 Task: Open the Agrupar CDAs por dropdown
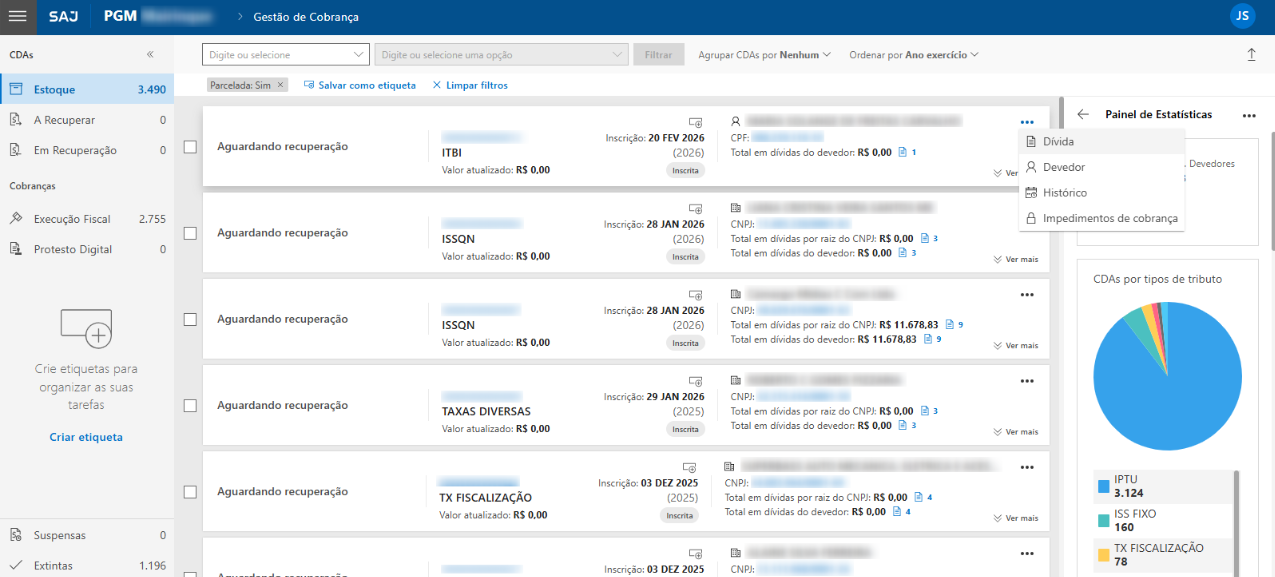coord(765,55)
